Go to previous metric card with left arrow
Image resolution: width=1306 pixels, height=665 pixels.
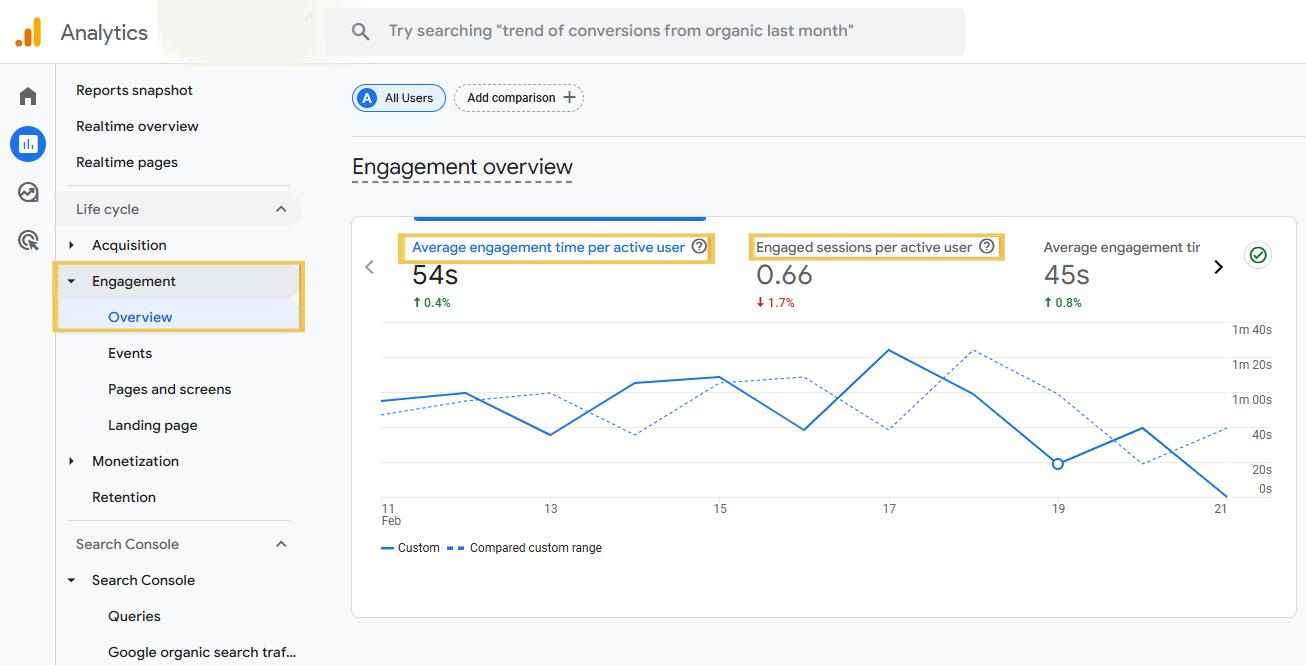(x=369, y=267)
